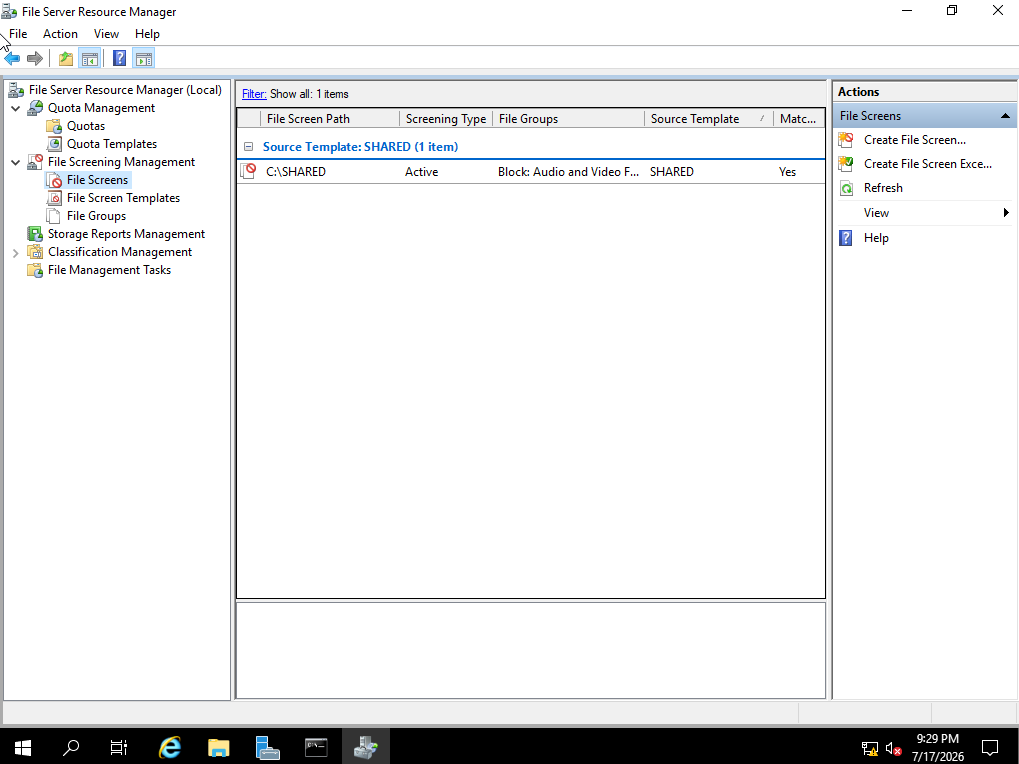The image size is (1019, 764).
Task: Expand the Classification Management tree node
Action: [x=16, y=253]
